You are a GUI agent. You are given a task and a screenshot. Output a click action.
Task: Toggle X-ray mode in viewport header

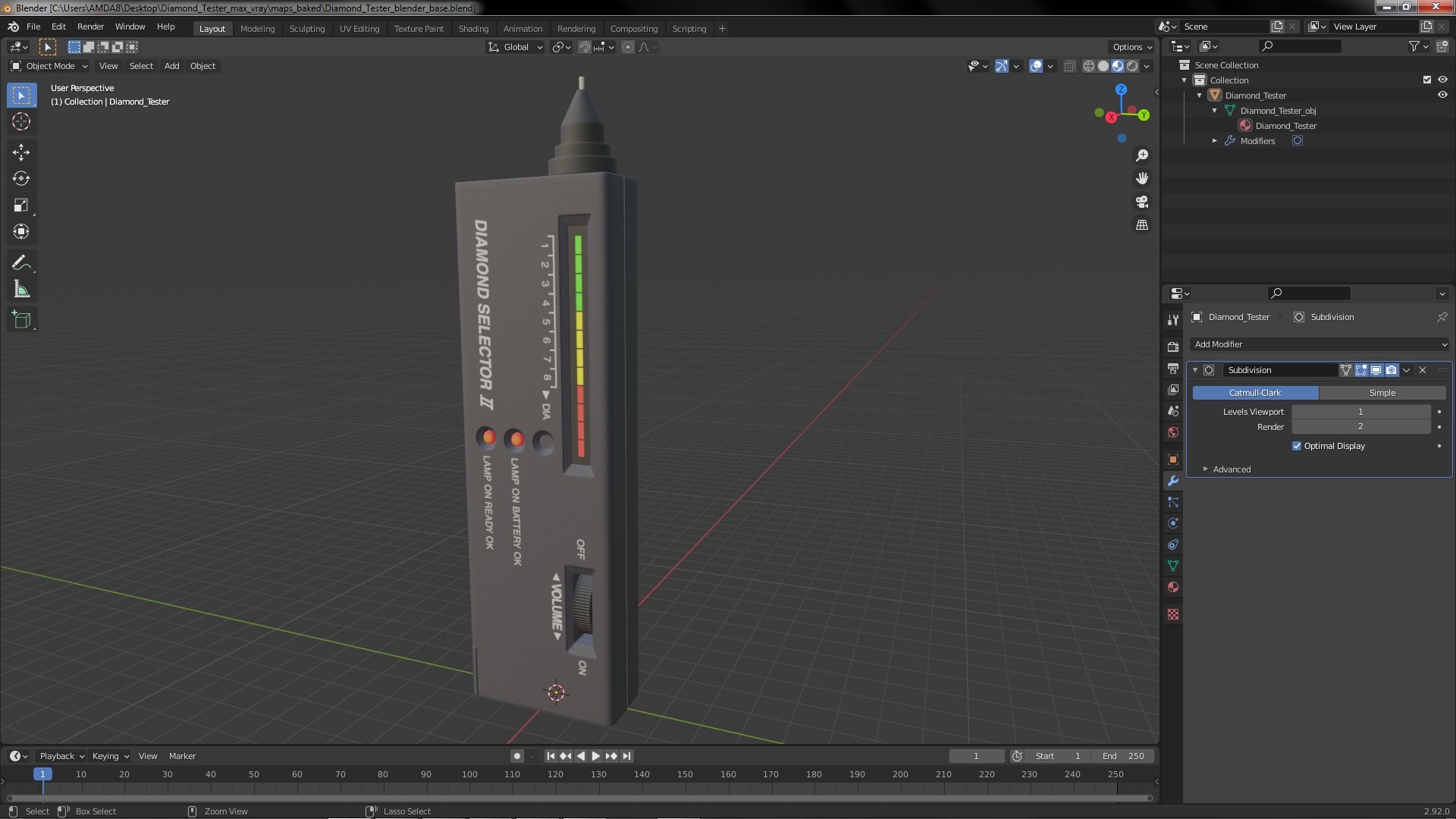pyautogui.click(x=1070, y=66)
